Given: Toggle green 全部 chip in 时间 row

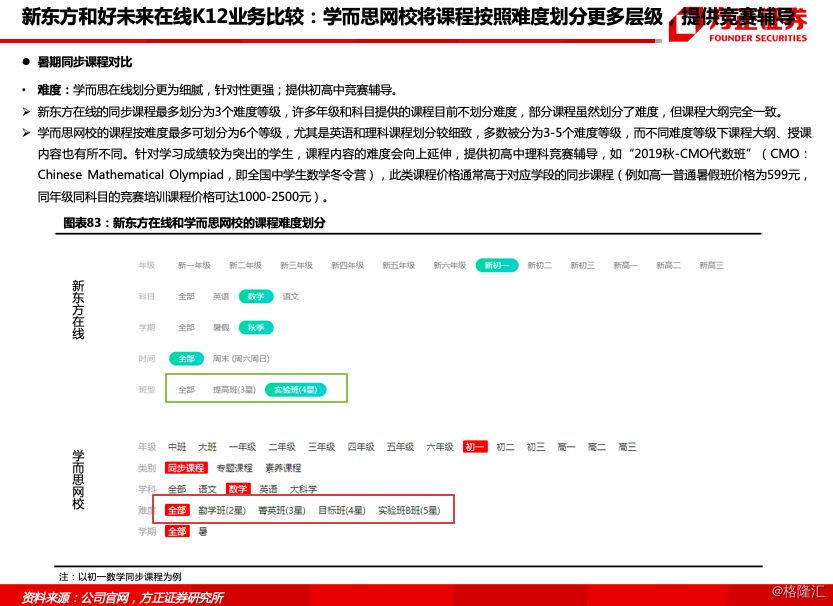Looking at the screenshot, I should point(186,359).
